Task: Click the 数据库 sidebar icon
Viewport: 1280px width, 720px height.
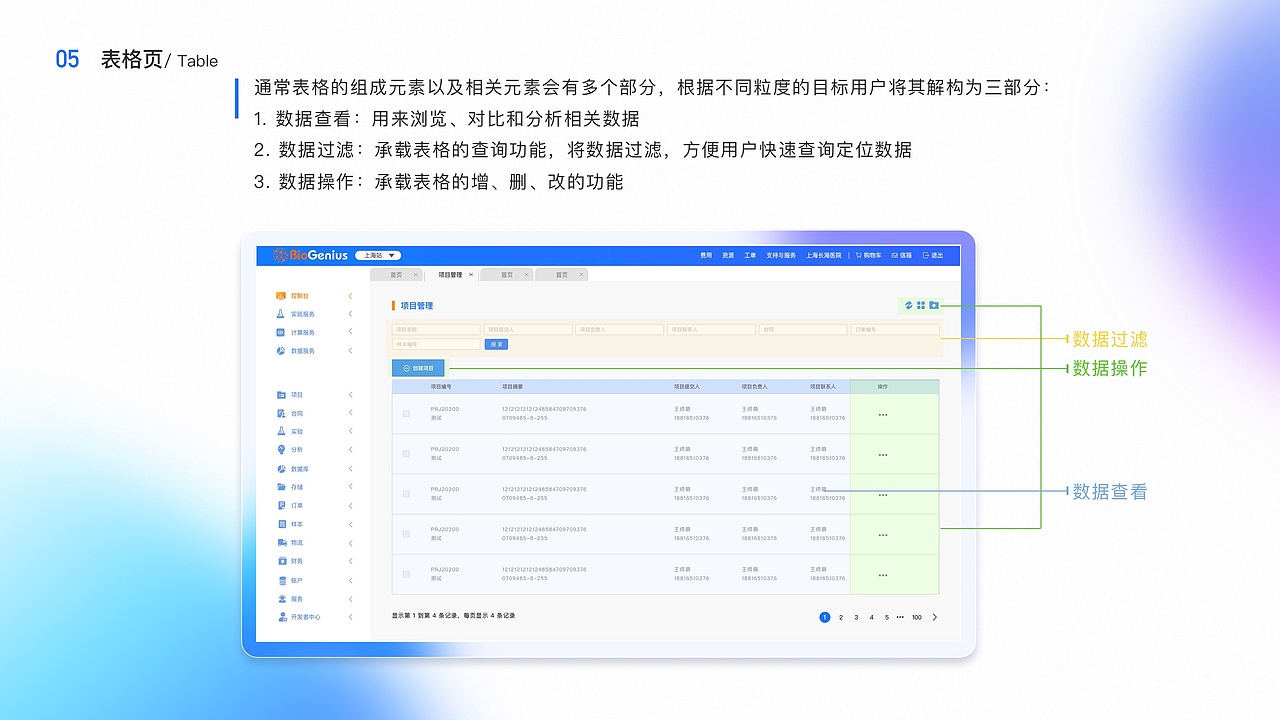Action: point(282,469)
